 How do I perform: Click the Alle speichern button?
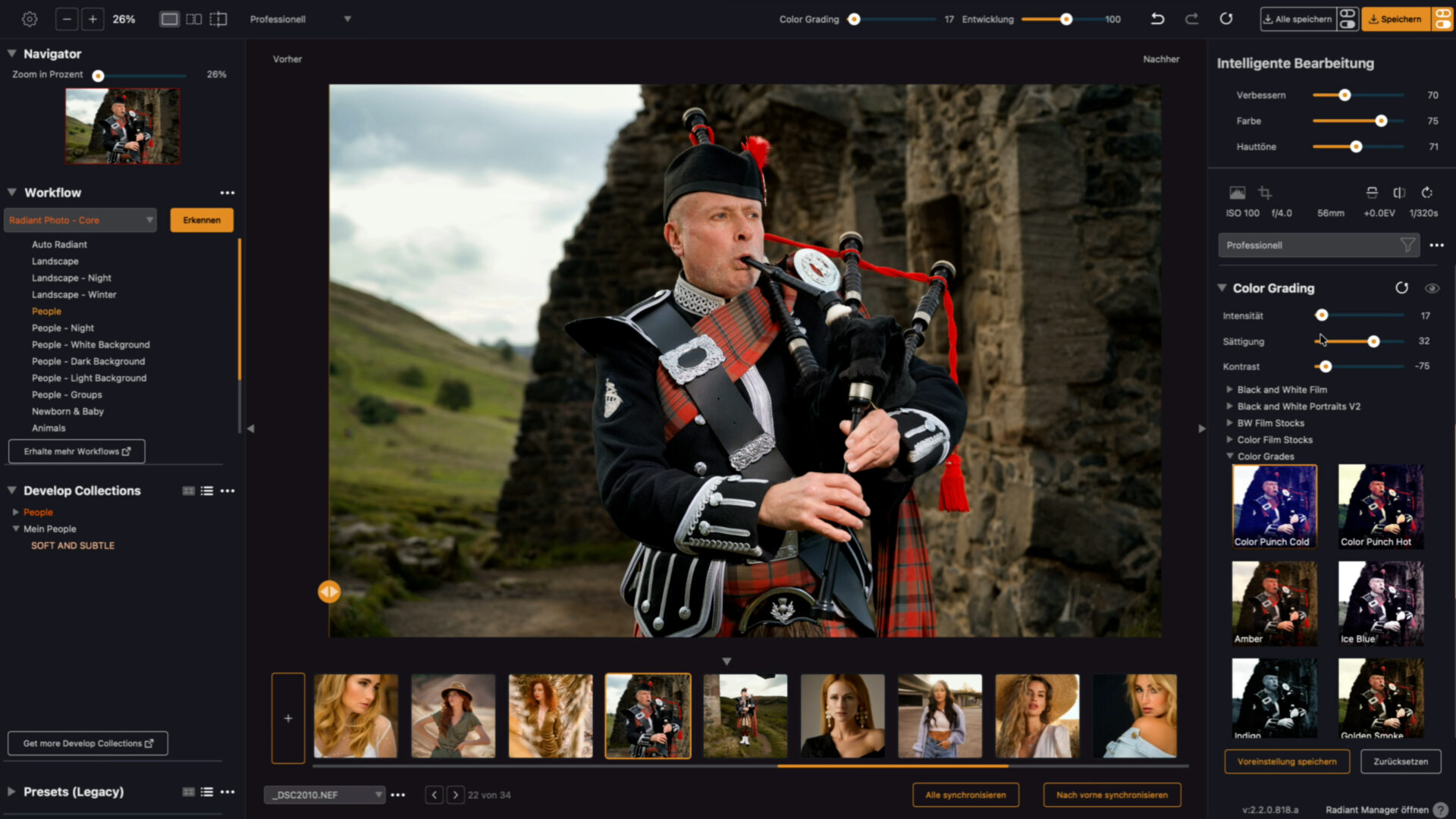(x=1298, y=19)
